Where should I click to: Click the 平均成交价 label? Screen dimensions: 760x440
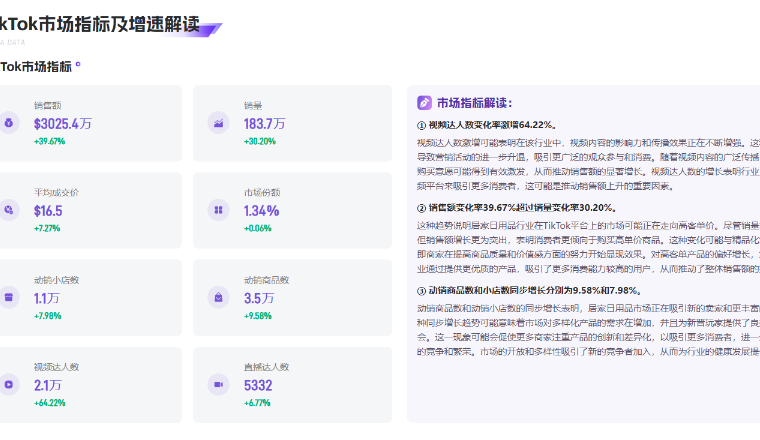click(56, 192)
